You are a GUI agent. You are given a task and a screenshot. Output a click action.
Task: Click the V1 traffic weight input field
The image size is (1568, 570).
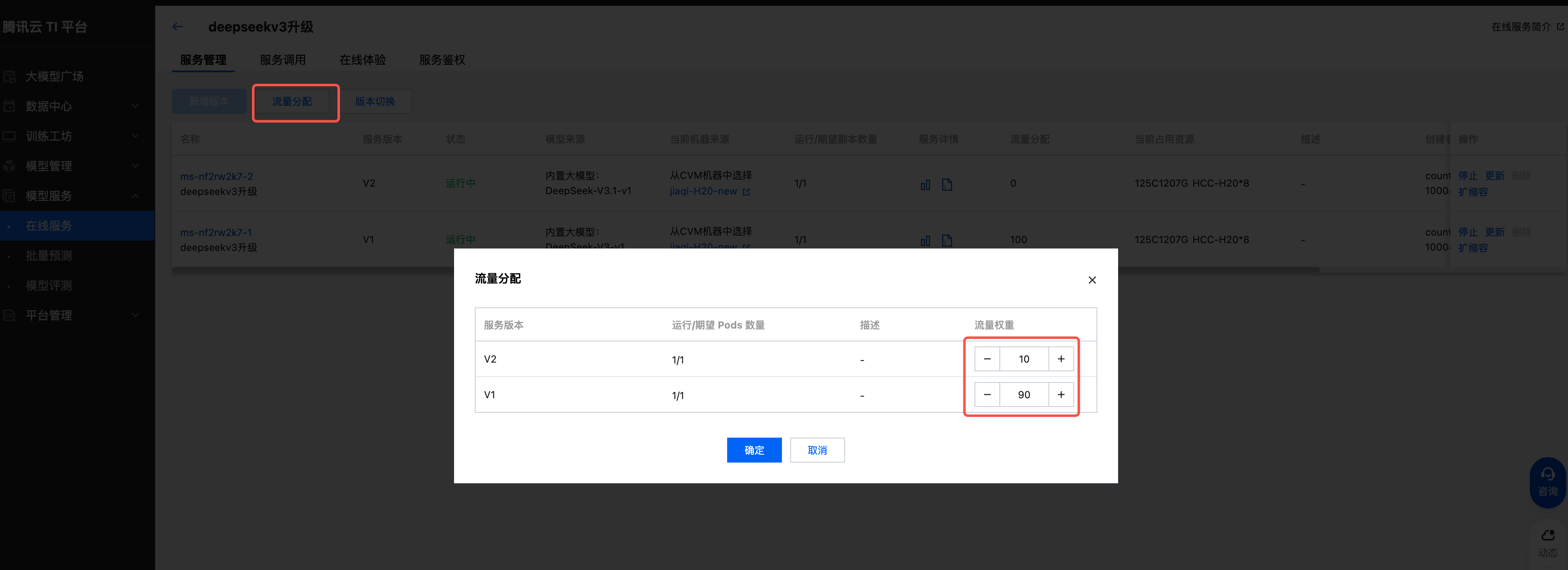(1024, 395)
